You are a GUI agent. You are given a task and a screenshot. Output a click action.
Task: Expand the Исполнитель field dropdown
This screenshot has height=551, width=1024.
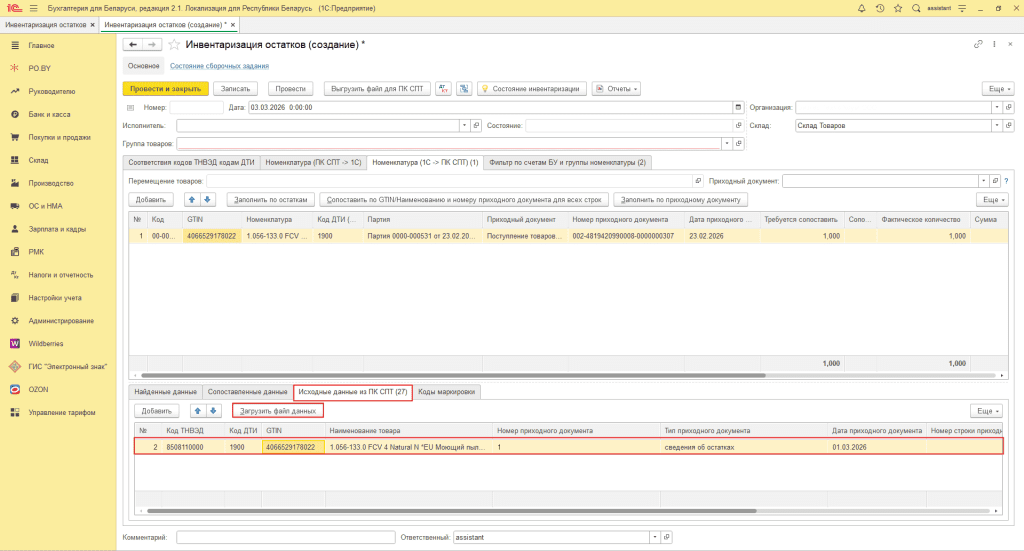click(464, 126)
